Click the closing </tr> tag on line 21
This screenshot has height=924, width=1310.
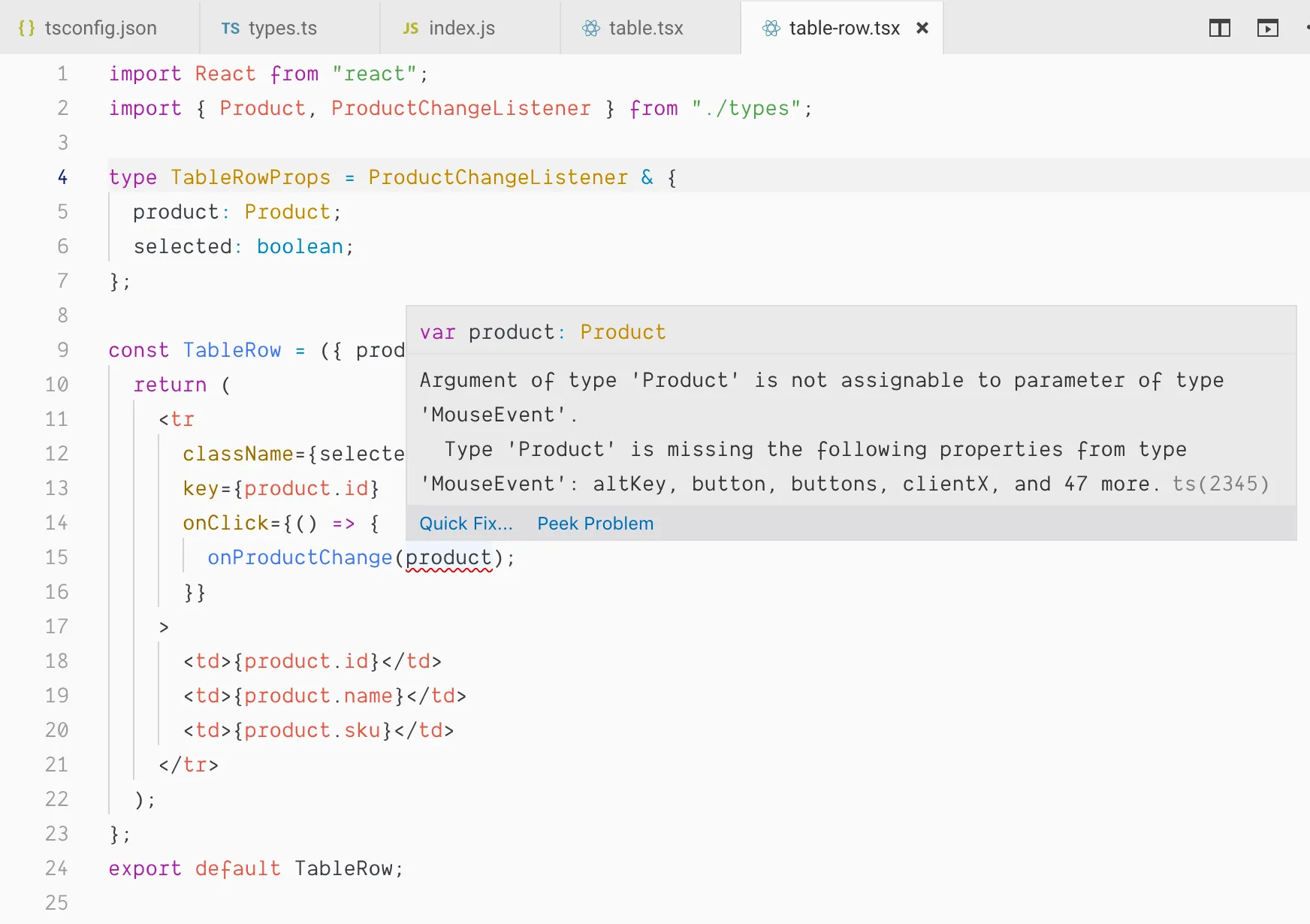(x=189, y=765)
